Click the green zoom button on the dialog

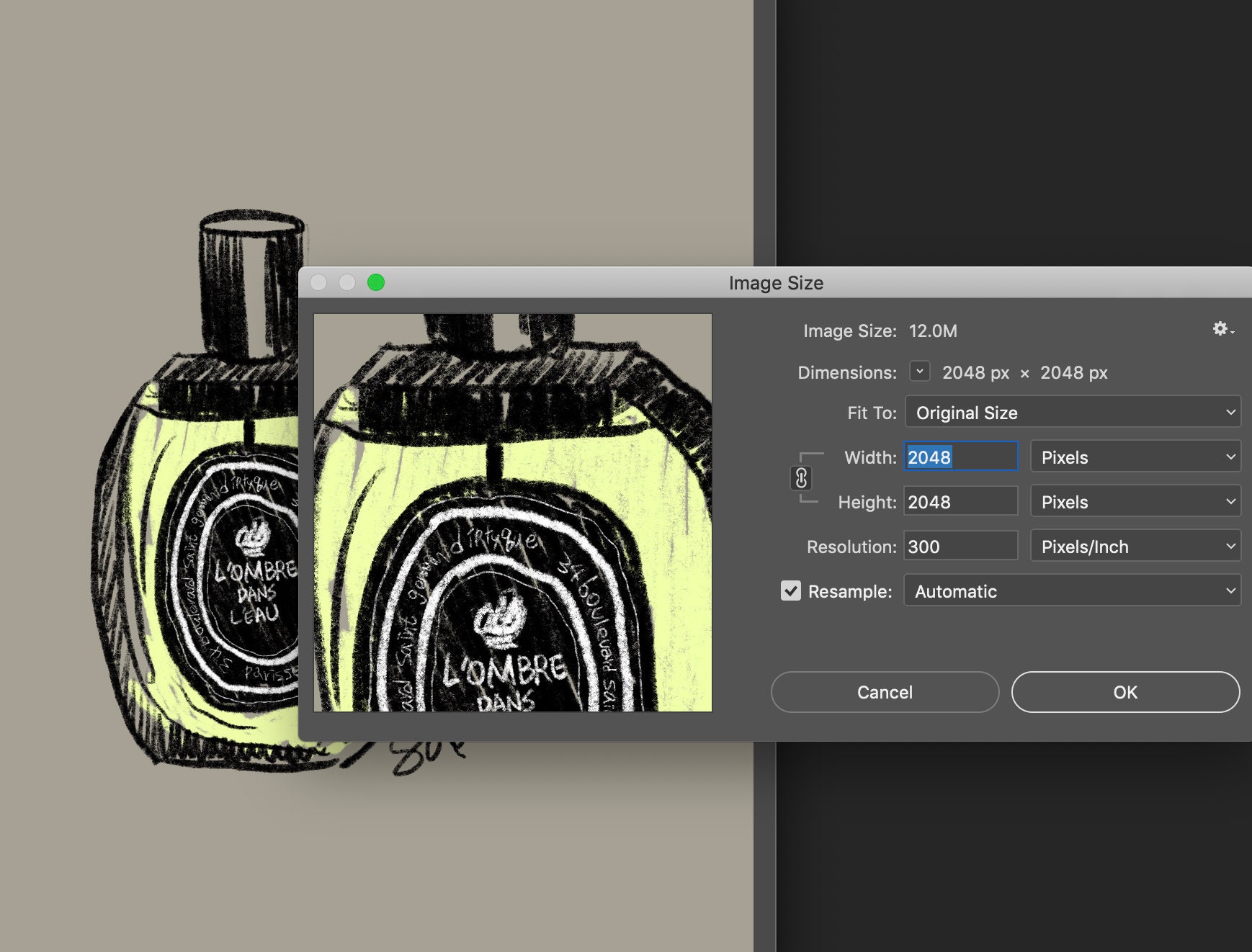(375, 283)
